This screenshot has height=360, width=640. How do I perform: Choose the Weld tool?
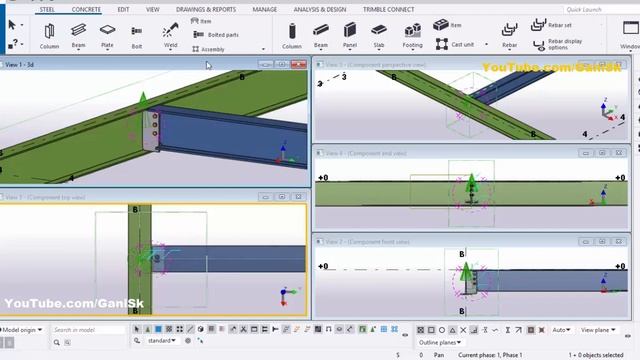point(170,36)
